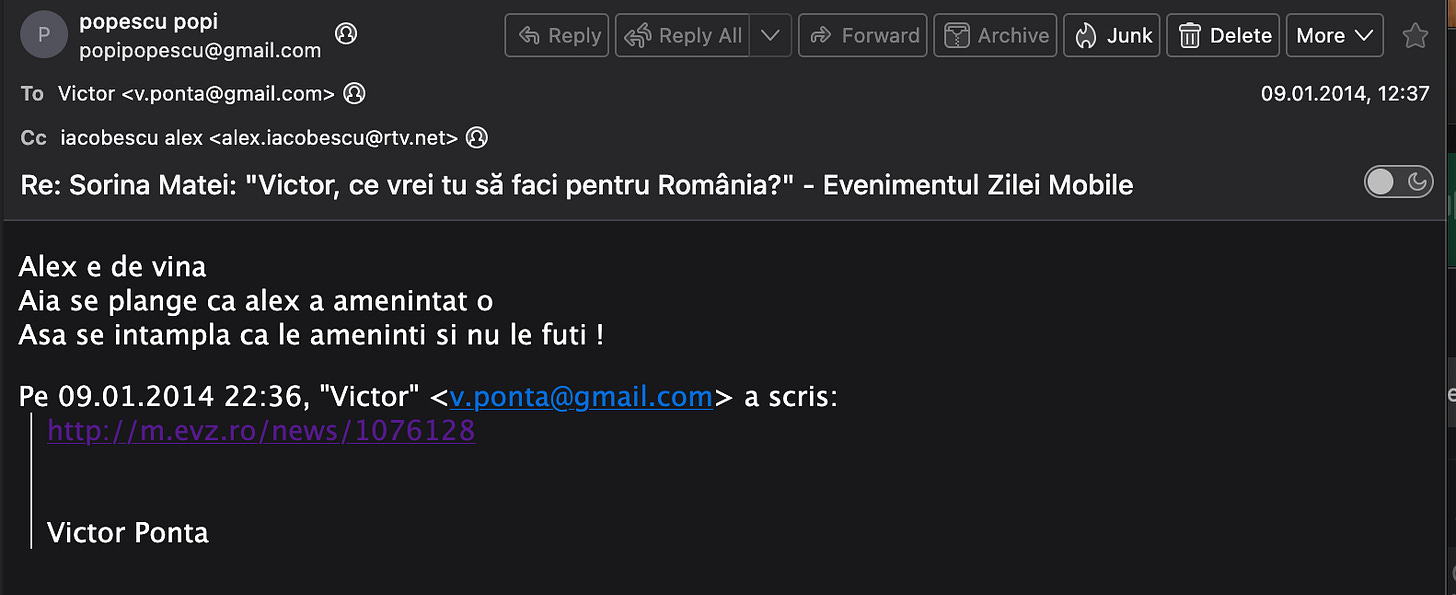Image resolution: width=1456 pixels, height=595 pixels.
Task: Star this message with the star icon
Action: coord(1415,36)
